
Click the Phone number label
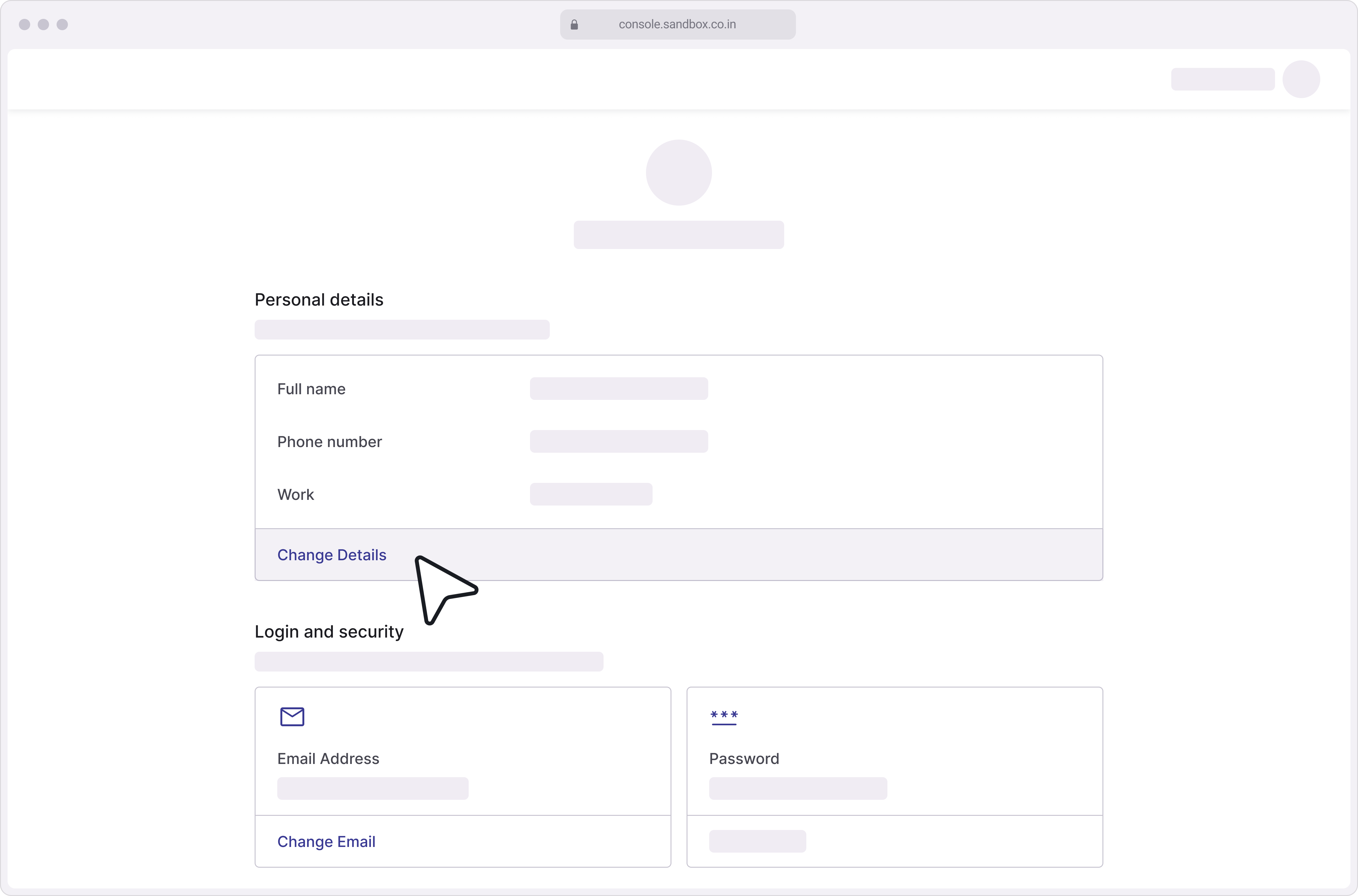pyautogui.click(x=330, y=442)
